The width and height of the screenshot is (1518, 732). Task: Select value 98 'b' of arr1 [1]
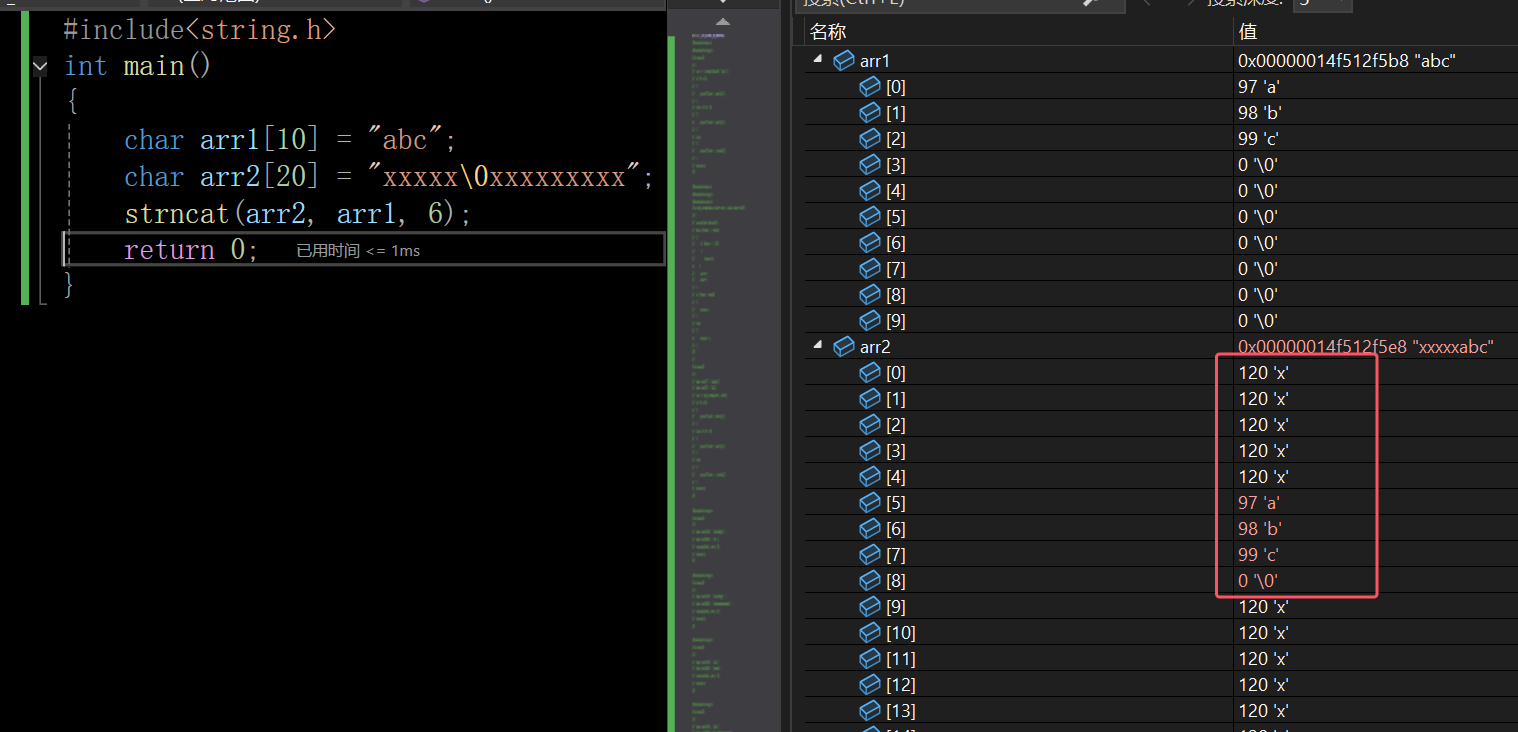point(1260,113)
